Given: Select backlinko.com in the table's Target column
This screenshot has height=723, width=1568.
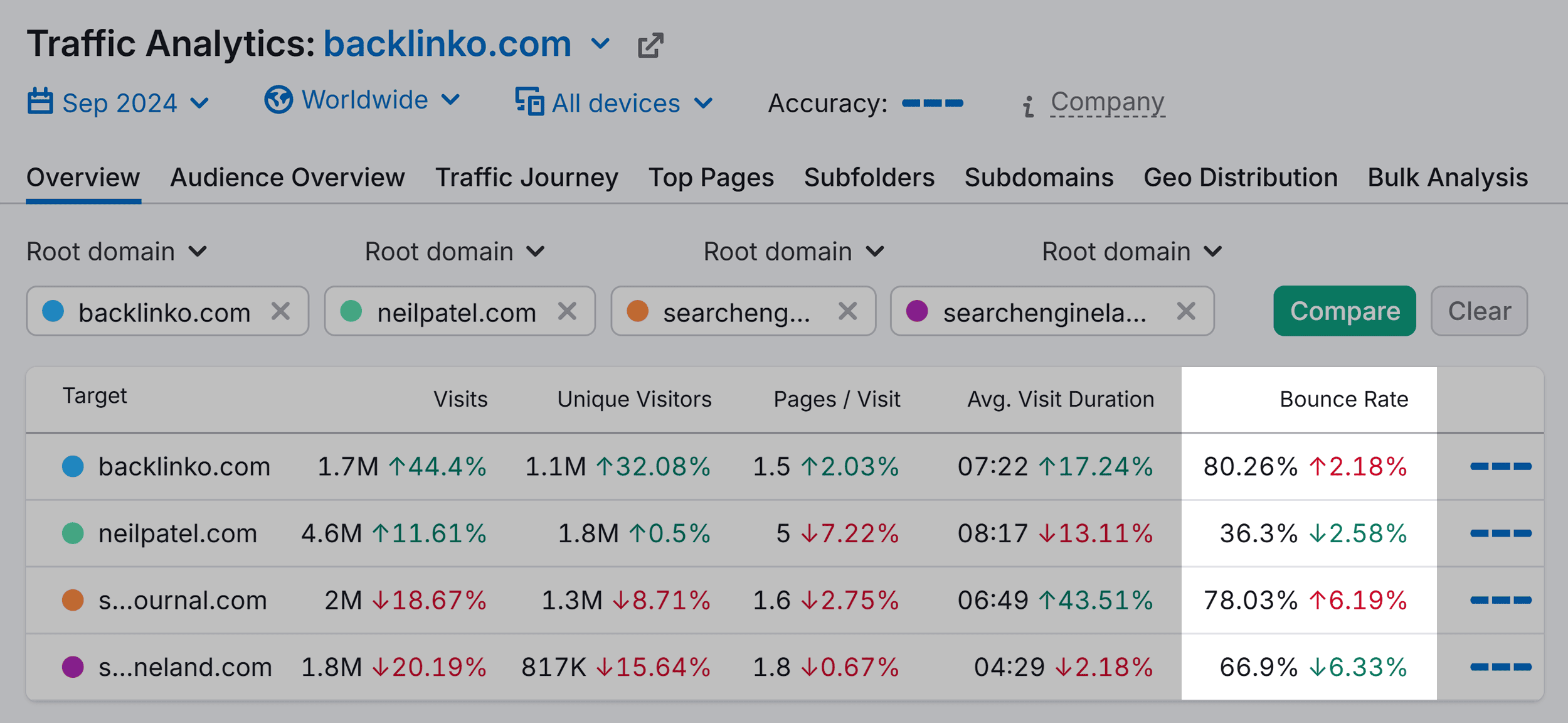Looking at the screenshot, I should [184, 466].
